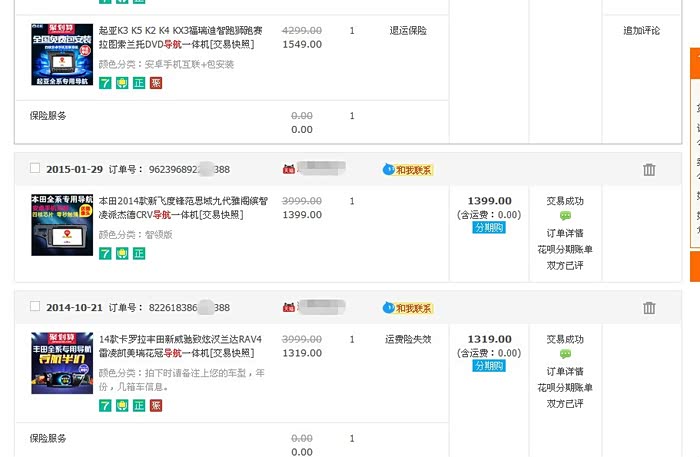This screenshot has height=457, width=700.
Task: Click 分期购 button on the 1319.00 order
Action: (489, 366)
